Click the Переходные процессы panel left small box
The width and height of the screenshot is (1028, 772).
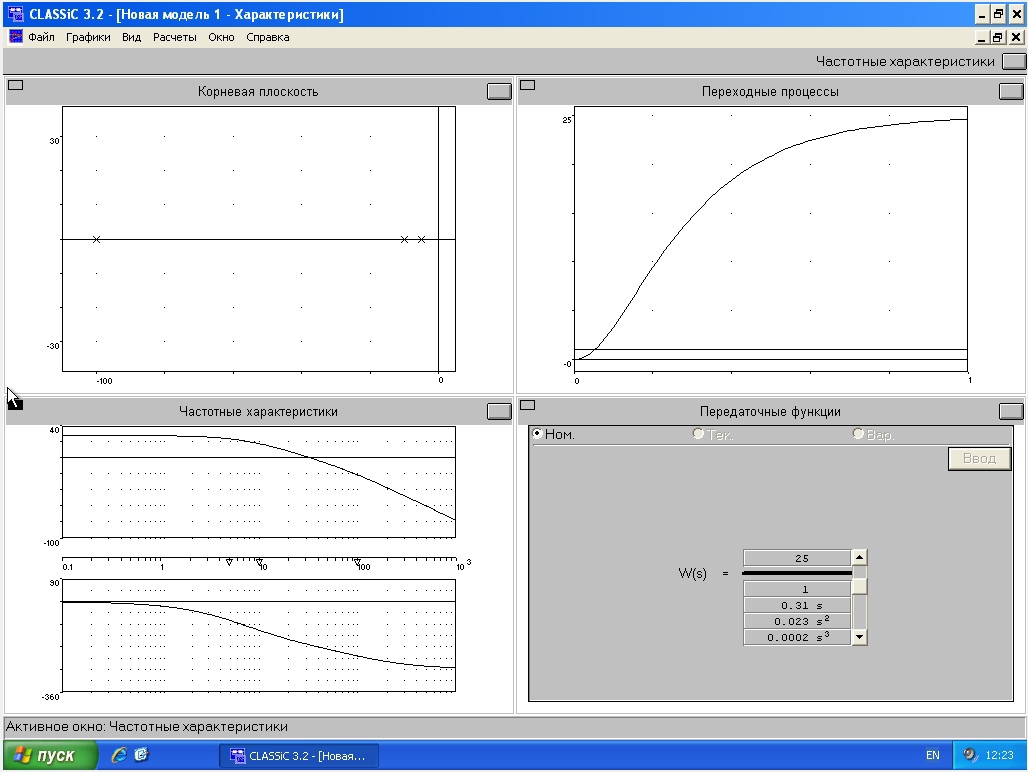click(527, 85)
